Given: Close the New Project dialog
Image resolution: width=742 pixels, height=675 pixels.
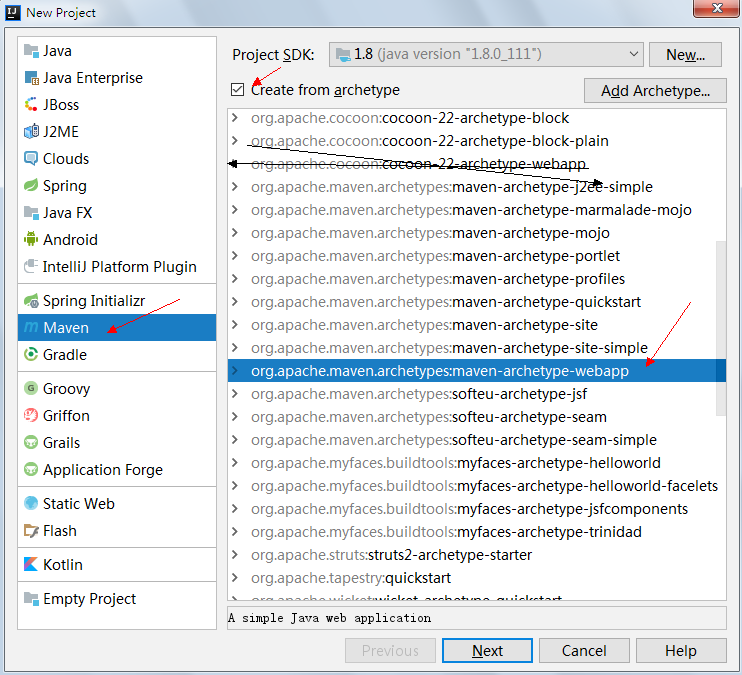Looking at the screenshot, I should coord(716,8).
